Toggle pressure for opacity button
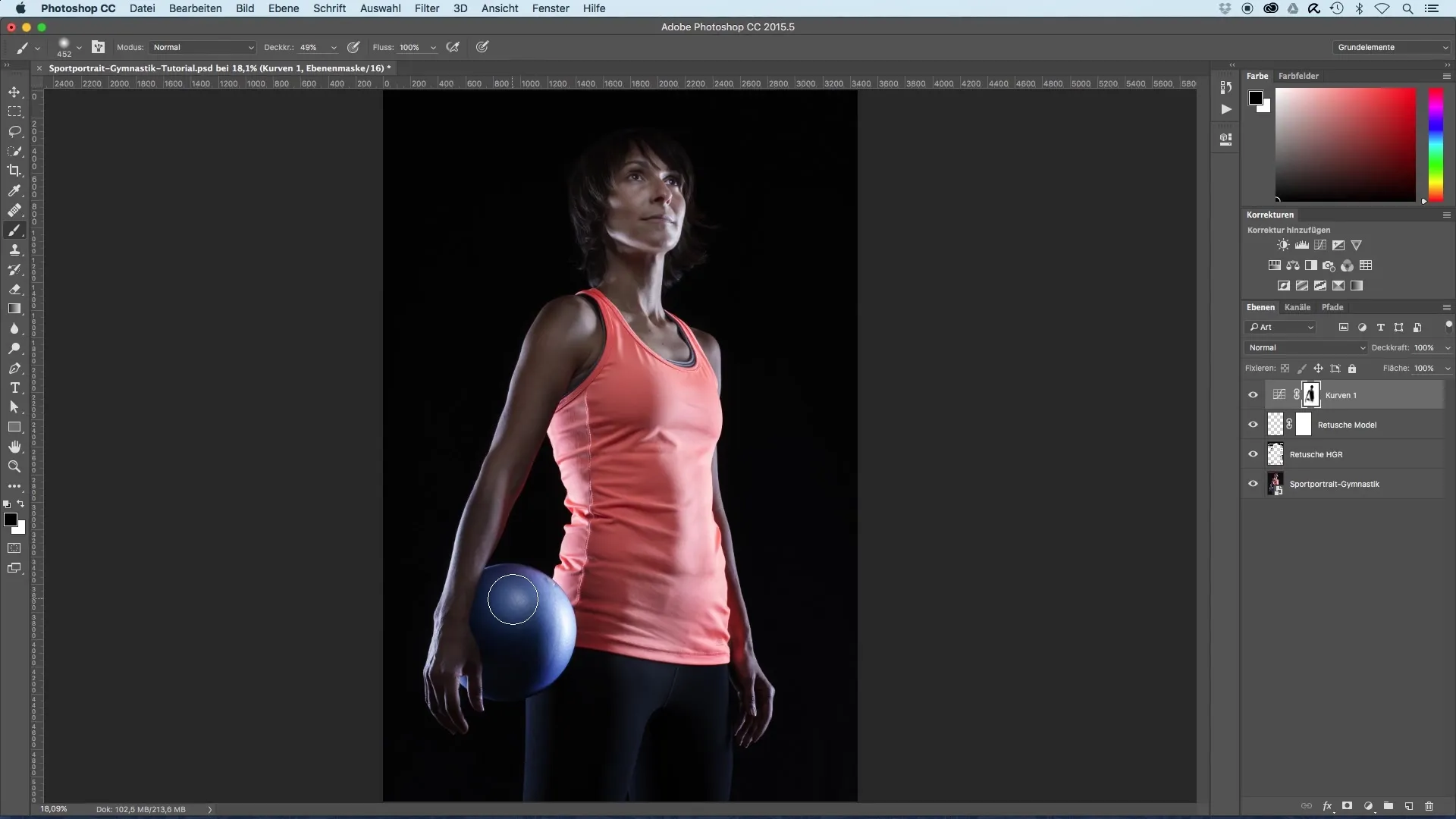This screenshot has height=819, width=1456. tap(353, 47)
